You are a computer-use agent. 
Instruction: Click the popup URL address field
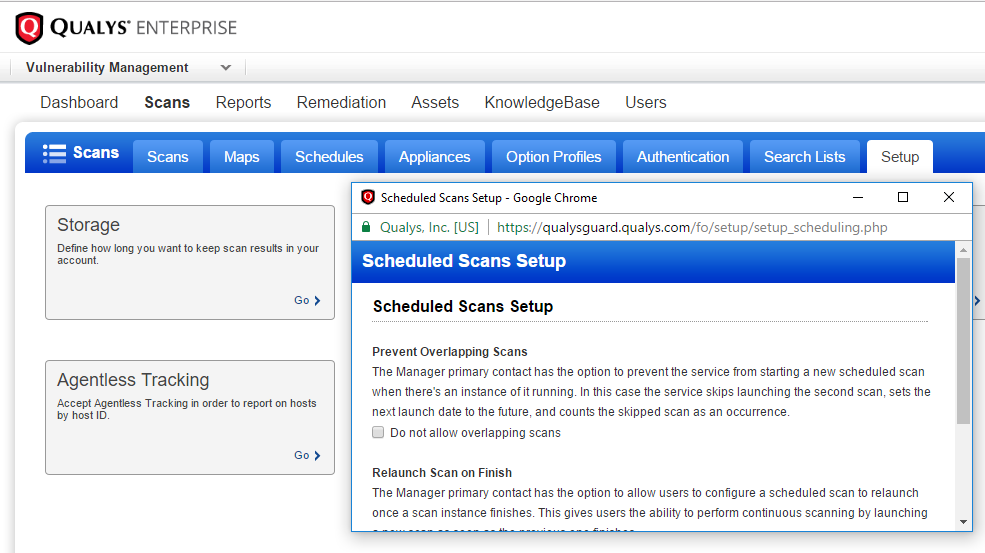(x=692, y=227)
